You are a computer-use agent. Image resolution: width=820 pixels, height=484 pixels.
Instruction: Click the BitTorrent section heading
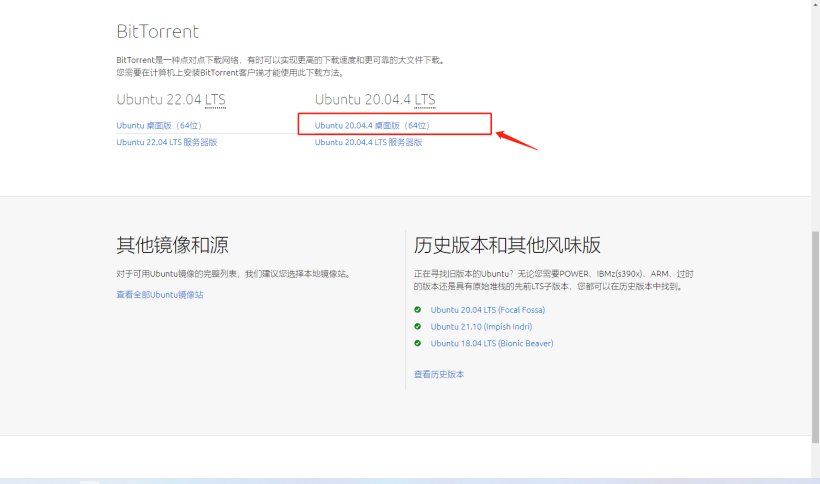(x=158, y=32)
